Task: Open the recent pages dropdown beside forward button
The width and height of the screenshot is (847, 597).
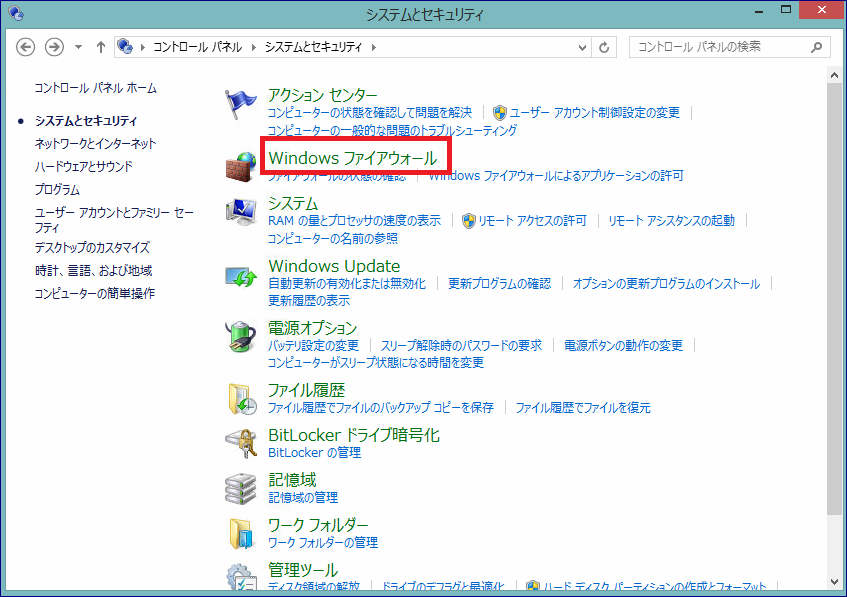Action: [x=77, y=46]
